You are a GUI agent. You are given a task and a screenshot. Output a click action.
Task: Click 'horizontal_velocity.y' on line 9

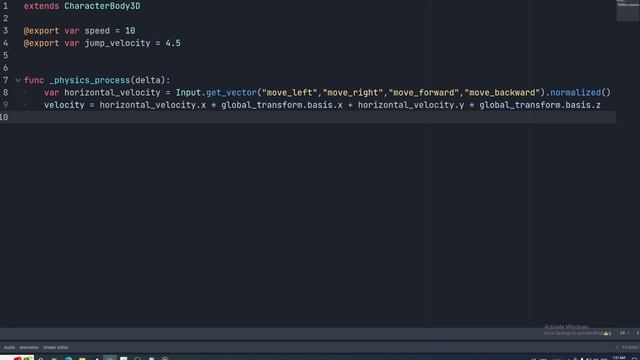click(x=411, y=105)
